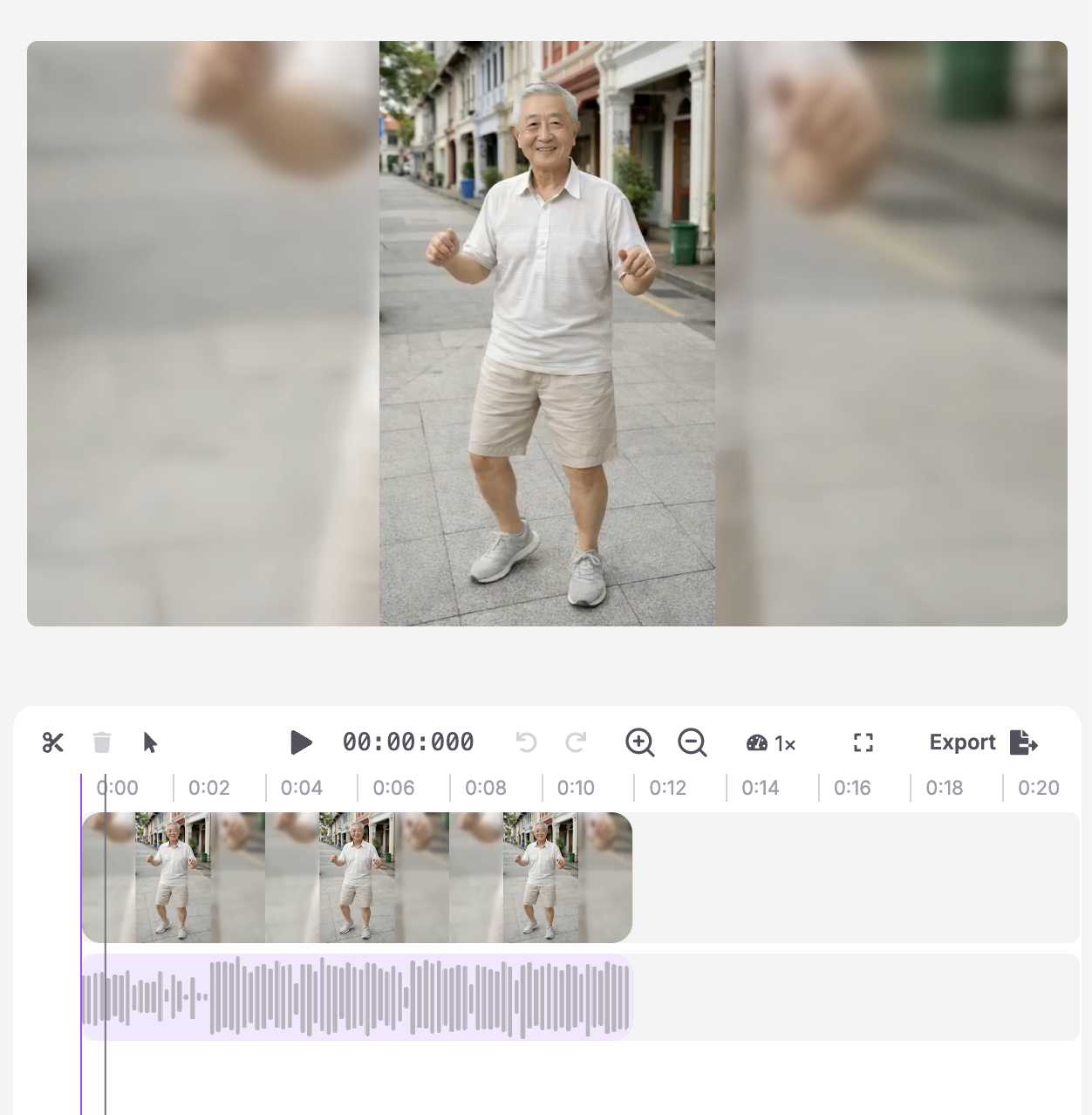Zoom out of the timeline
1092x1115 pixels.
(x=692, y=742)
